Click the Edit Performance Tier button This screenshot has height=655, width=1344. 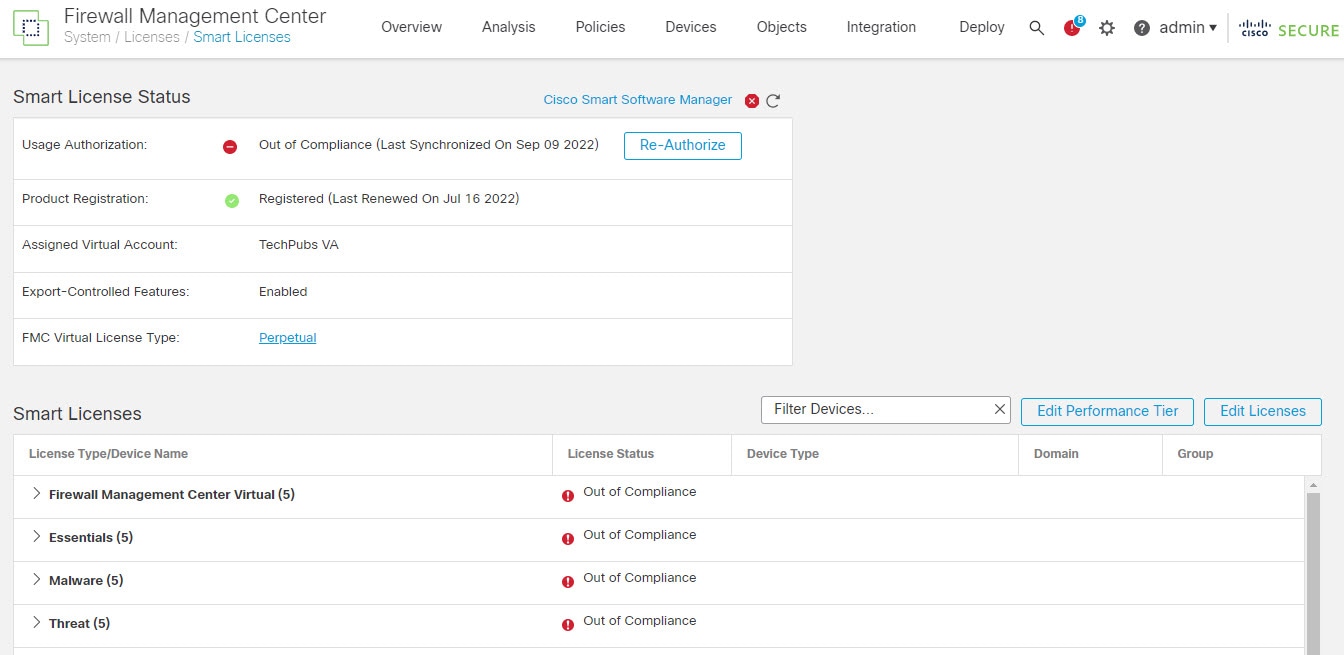(x=1107, y=411)
